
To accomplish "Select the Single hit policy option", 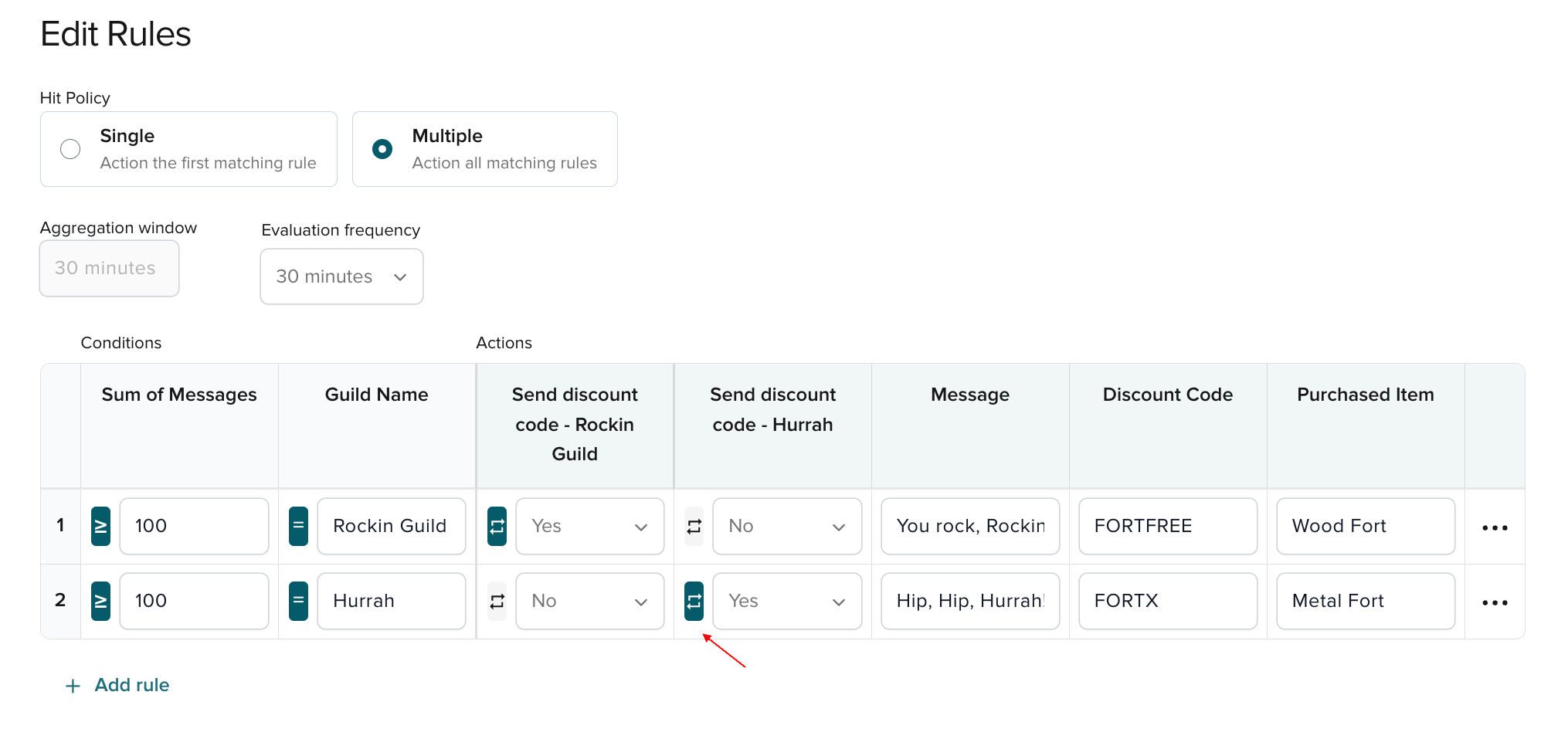I will point(70,149).
